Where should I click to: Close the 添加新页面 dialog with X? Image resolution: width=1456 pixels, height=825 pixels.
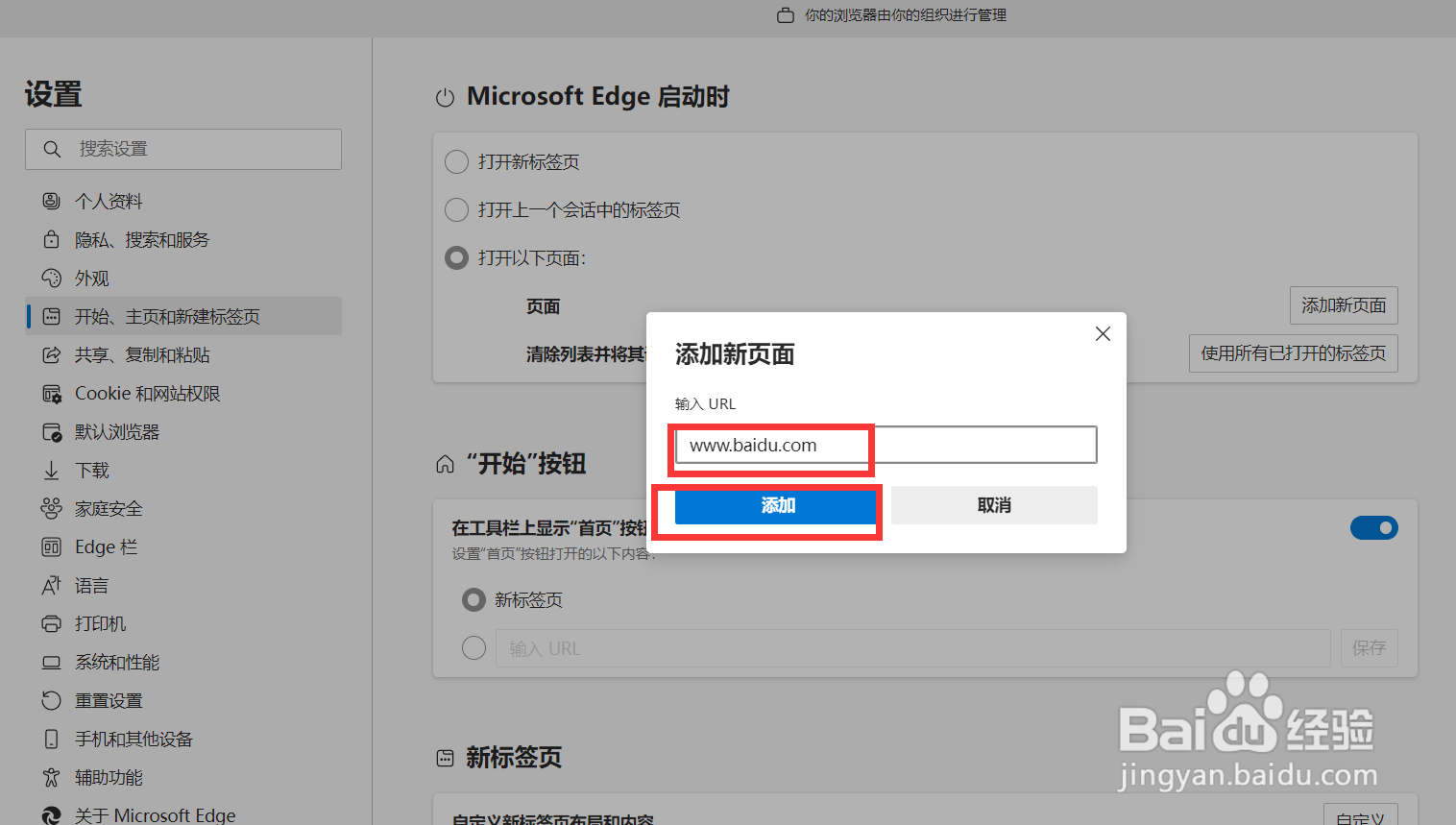1103,333
